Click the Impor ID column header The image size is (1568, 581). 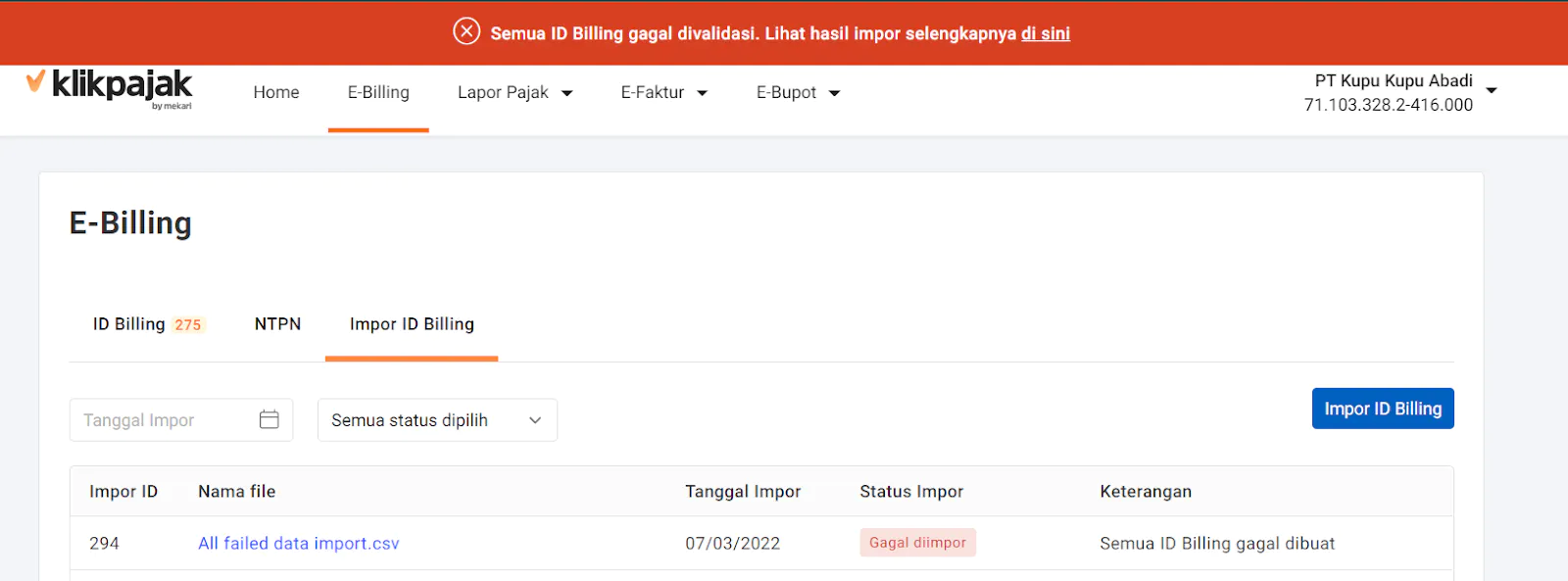pyautogui.click(x=123, y=492)
